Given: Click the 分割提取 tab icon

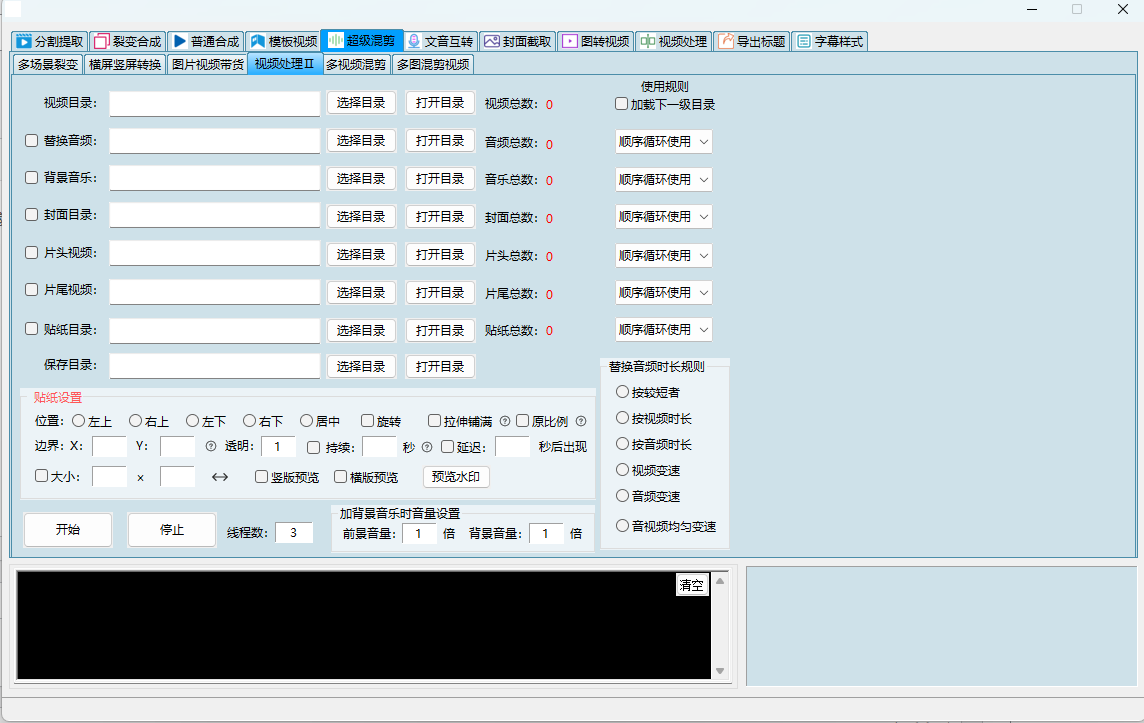Looking at the screenshot, I should pyautogui.click(x=24, y=42).
